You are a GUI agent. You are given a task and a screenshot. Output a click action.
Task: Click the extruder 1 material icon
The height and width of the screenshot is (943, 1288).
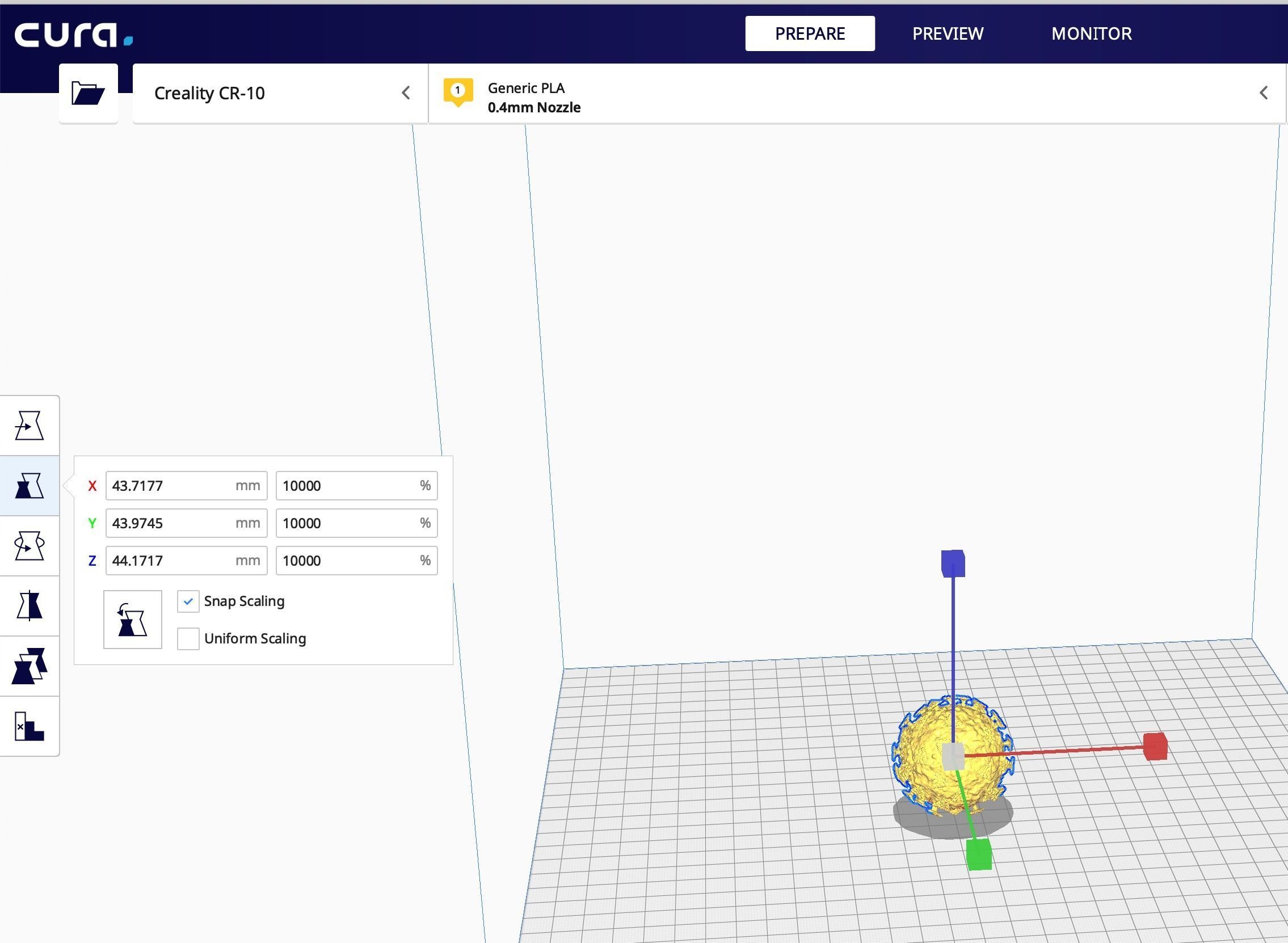pos(458,92)
